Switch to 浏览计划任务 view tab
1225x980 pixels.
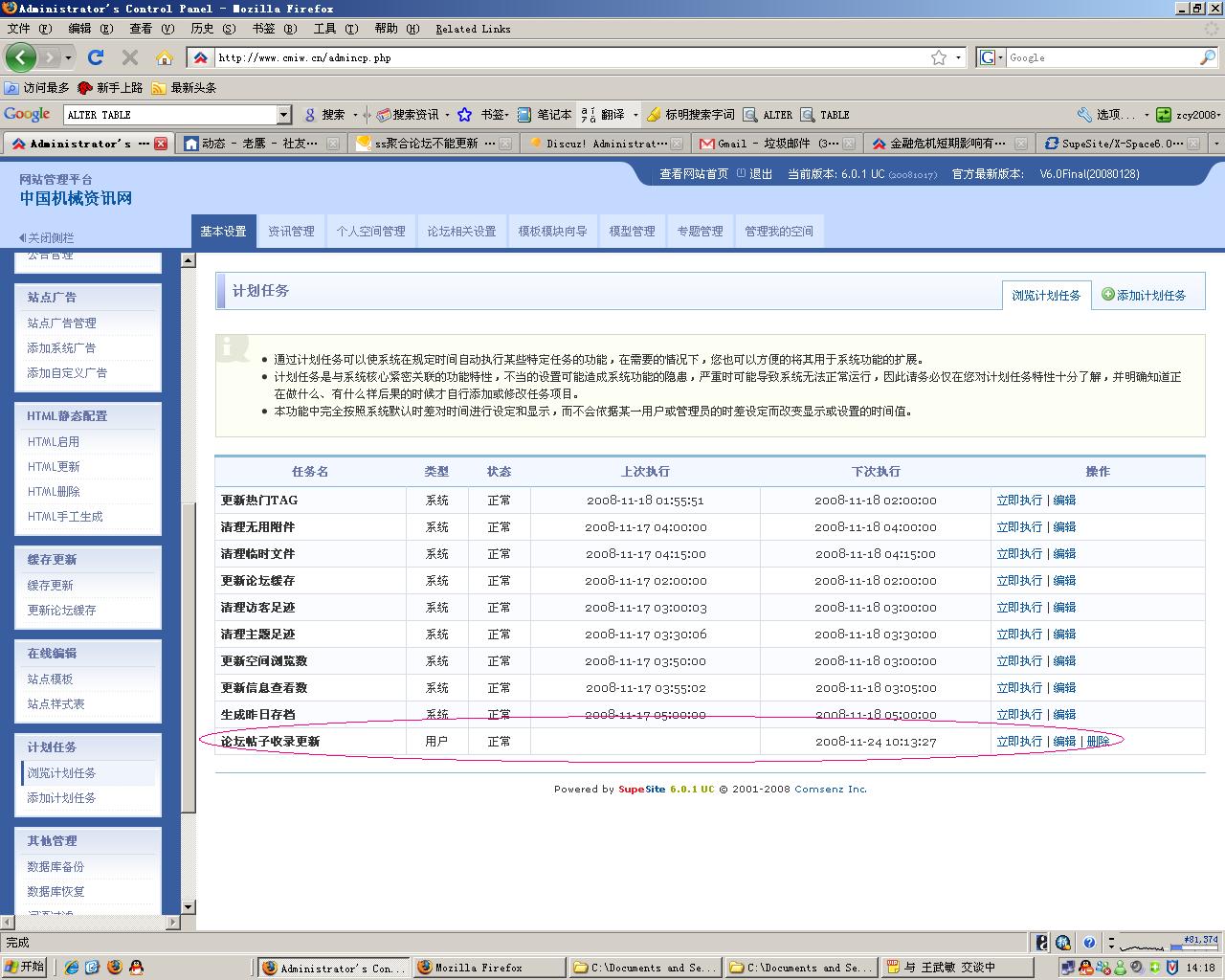[x=1046, y=295]
